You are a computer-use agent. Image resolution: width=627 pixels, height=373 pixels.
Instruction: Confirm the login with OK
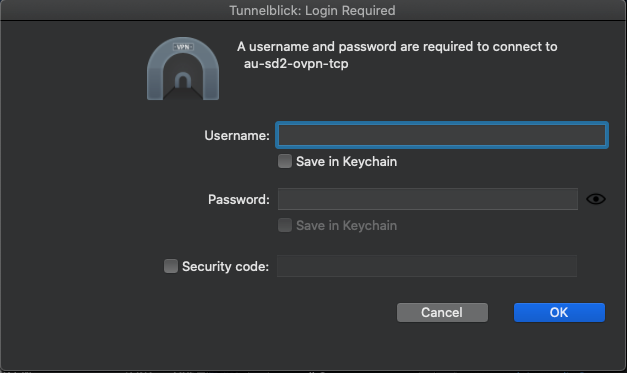559,312
